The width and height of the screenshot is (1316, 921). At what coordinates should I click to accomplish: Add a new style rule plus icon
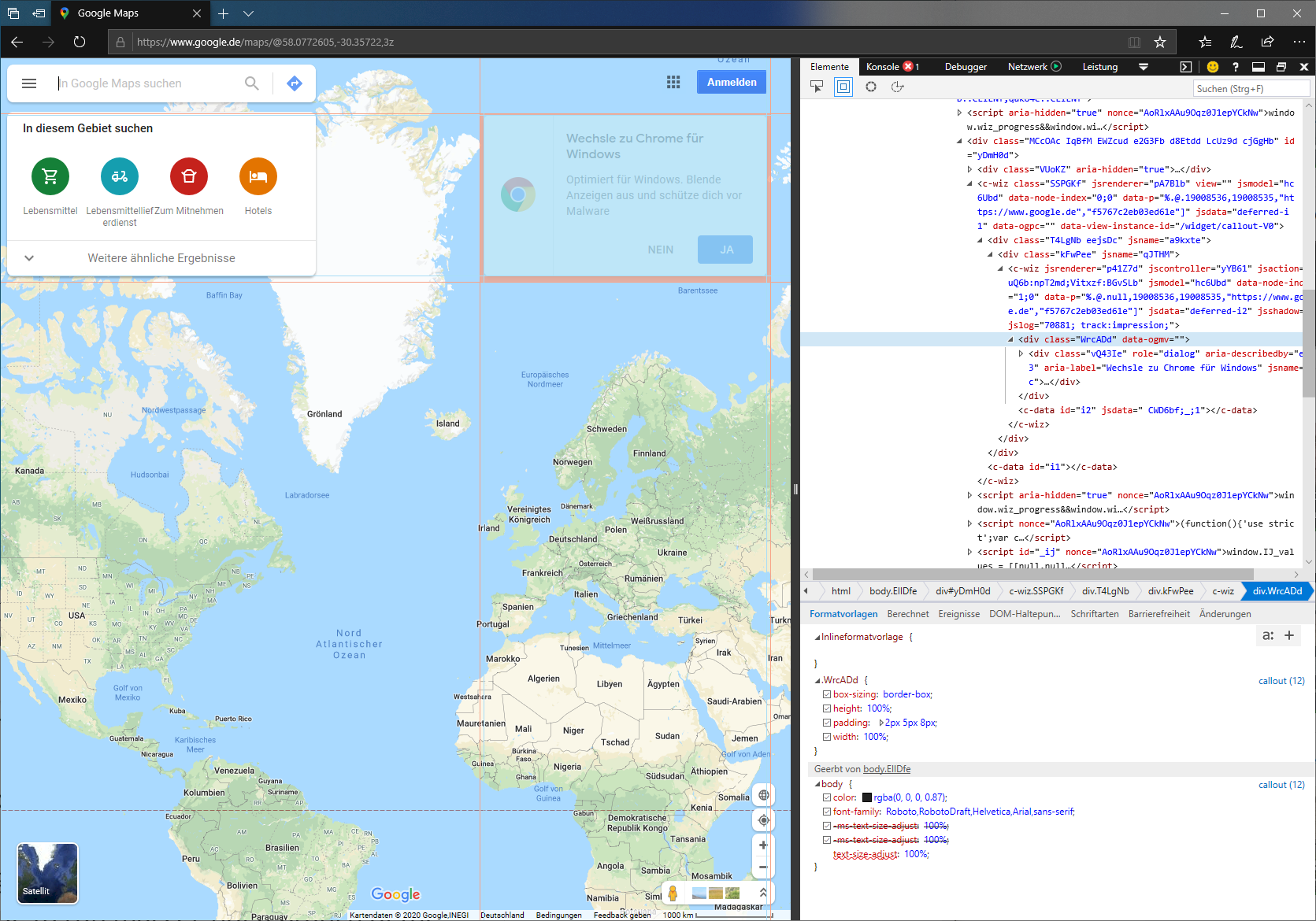coord(1289,635)
